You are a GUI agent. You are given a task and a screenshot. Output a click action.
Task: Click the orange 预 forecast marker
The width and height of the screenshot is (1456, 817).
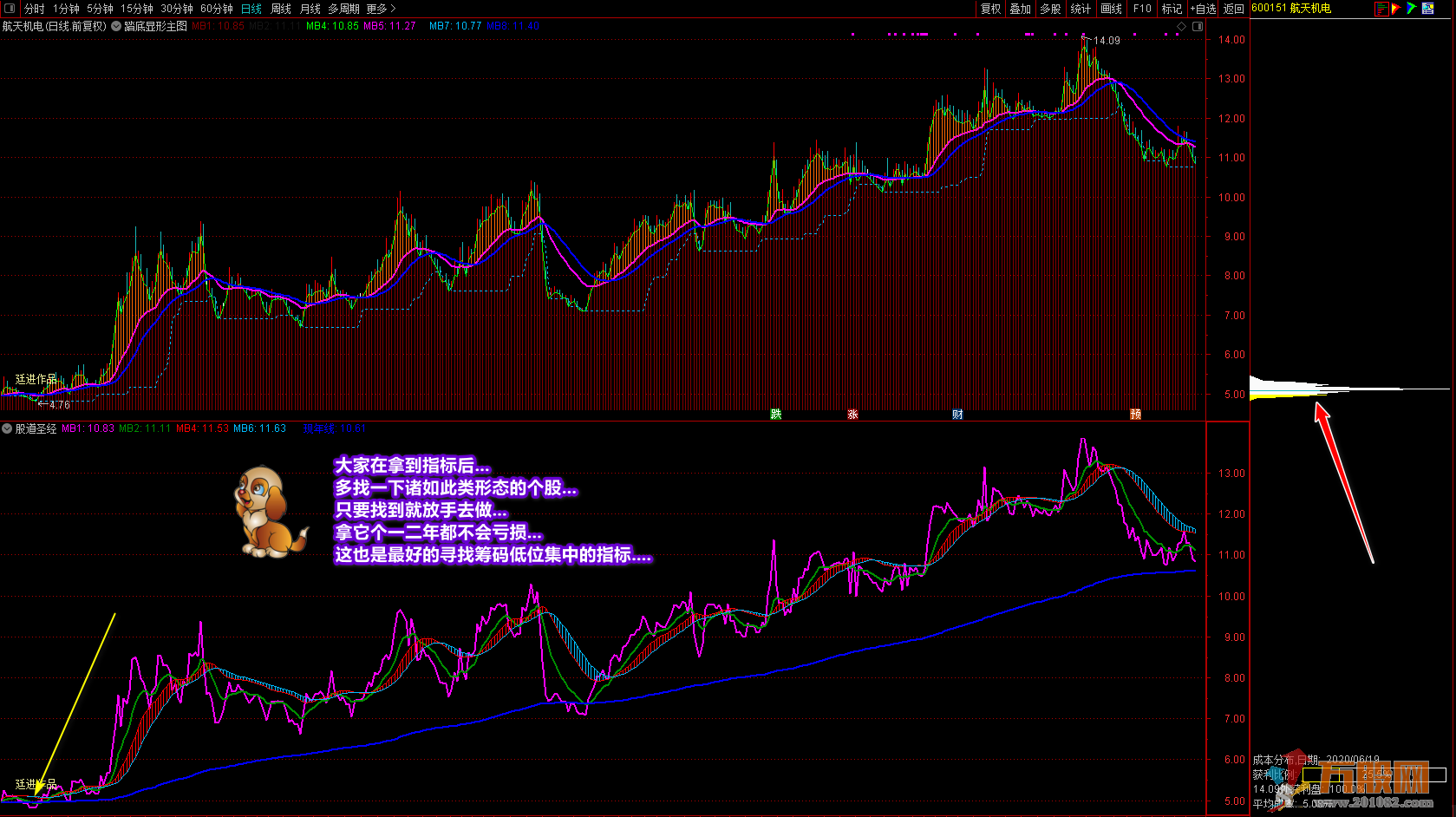(1135, 415)
